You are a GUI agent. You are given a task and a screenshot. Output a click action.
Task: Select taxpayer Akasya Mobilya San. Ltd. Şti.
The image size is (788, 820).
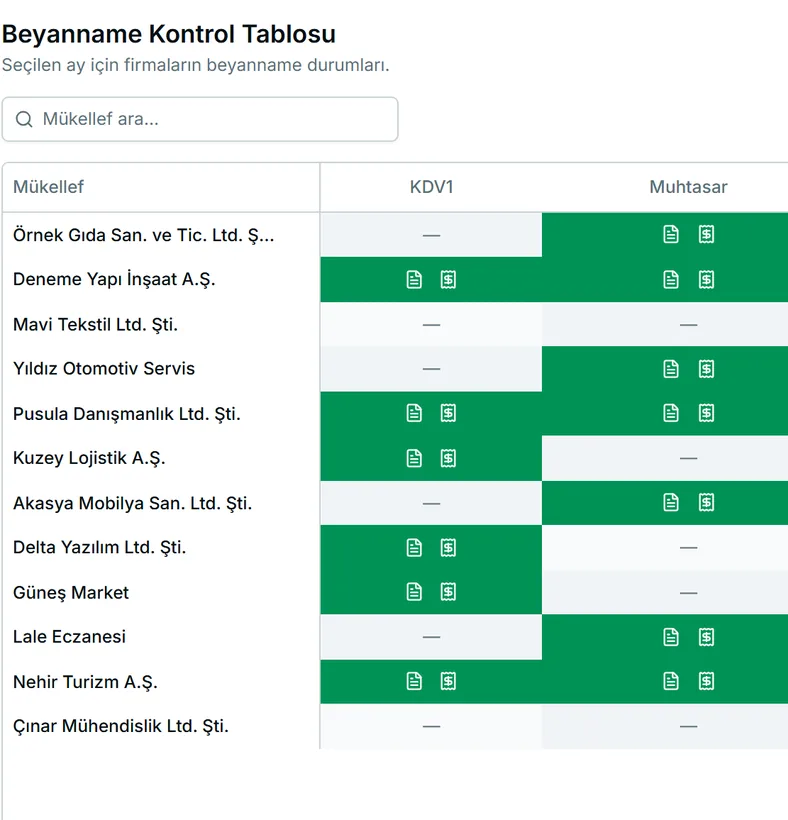point(132,503)
